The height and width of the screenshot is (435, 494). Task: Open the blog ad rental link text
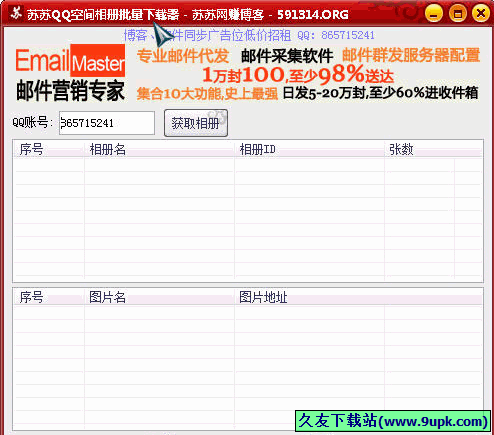[249, 35]
